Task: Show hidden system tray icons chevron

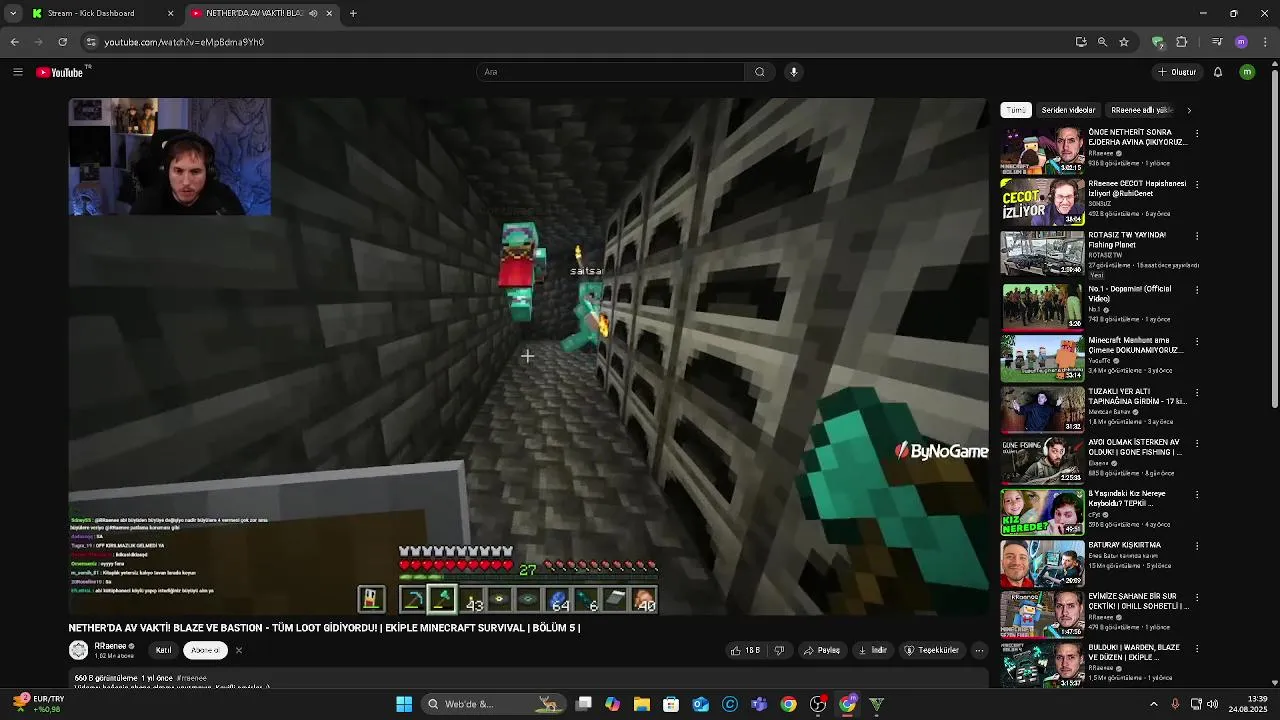Action: 1153,704
